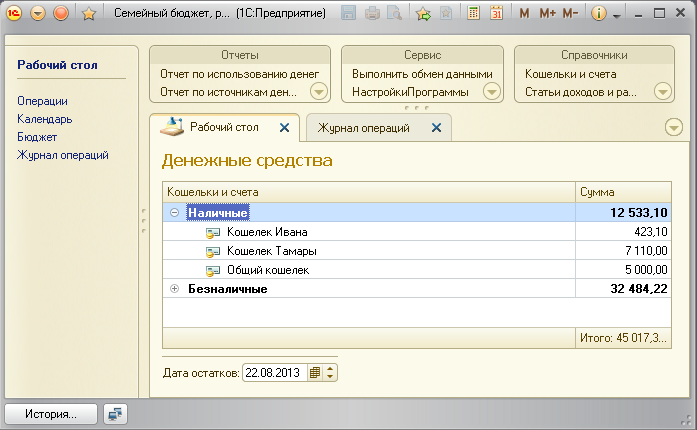Click the Денежные средства heading

pyautogui.click(x=247, y=161)
